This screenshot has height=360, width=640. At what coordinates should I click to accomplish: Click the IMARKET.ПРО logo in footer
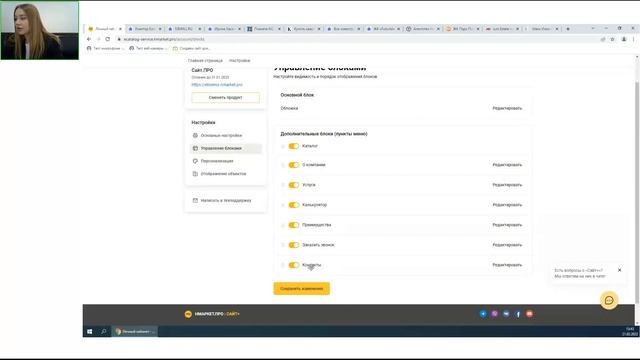(212, 314)
